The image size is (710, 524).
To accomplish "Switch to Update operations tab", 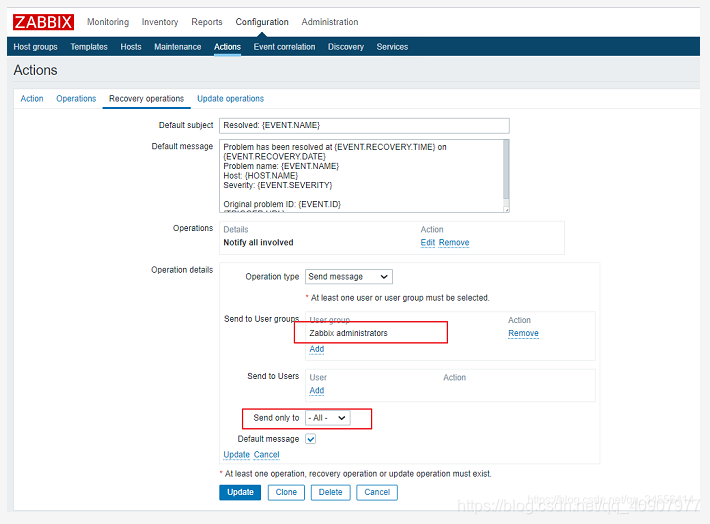I will tap(230, 99).
